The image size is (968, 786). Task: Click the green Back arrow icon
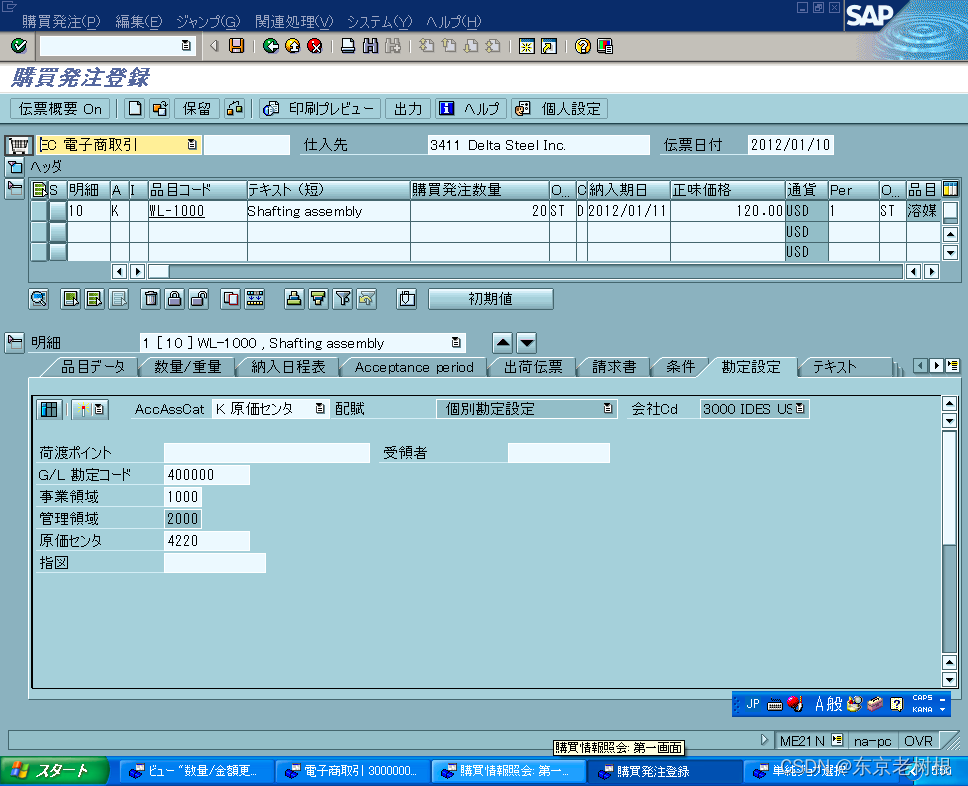click(271, 45)
